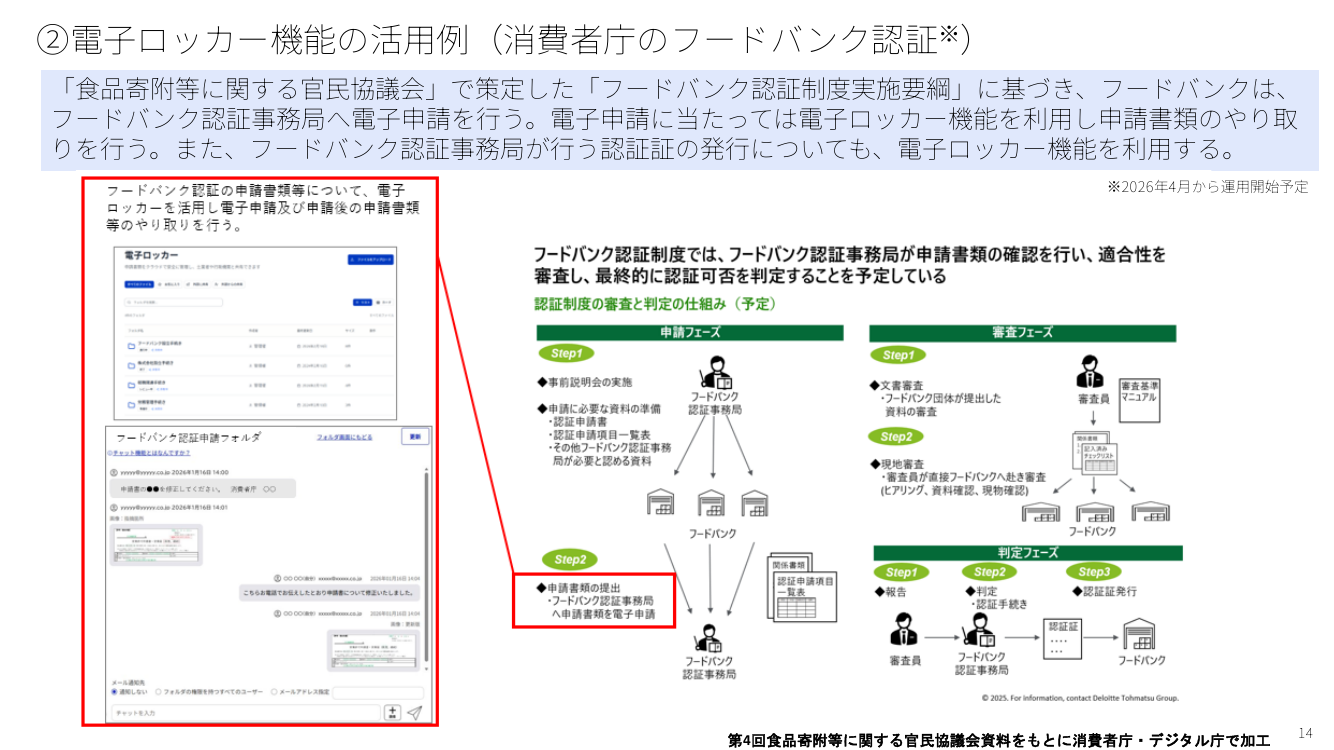Click the ※2026年4月から運用開始予定 note
The image size is (1334, 750).
click(1207, 187)
